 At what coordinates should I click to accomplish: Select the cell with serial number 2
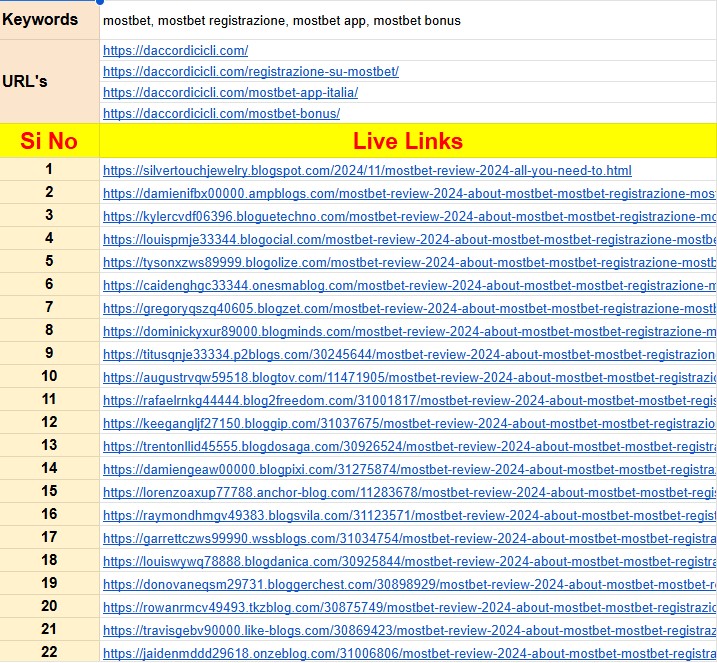(49, 192)
